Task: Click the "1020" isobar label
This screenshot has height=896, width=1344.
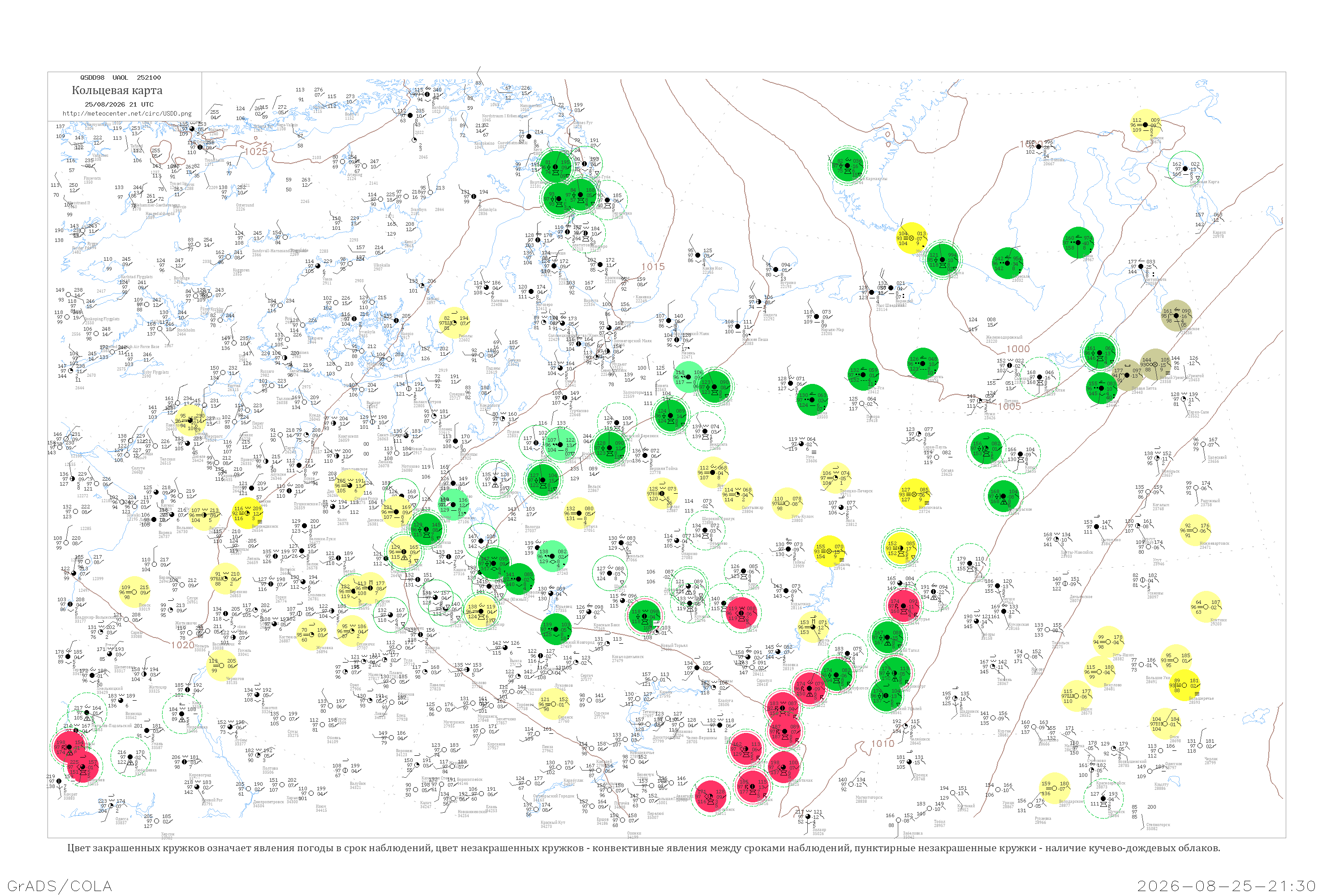Action: point(182,645)
